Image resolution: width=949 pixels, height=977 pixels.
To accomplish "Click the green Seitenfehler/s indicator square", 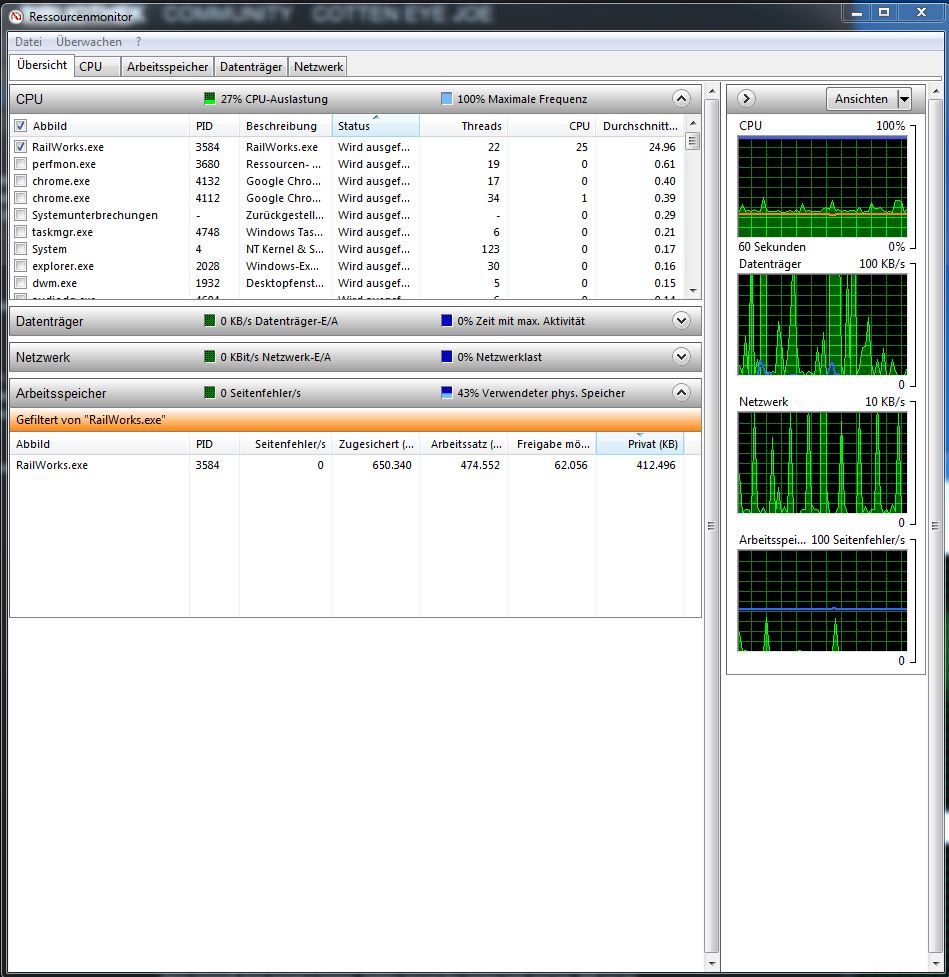I will [209, 393].
